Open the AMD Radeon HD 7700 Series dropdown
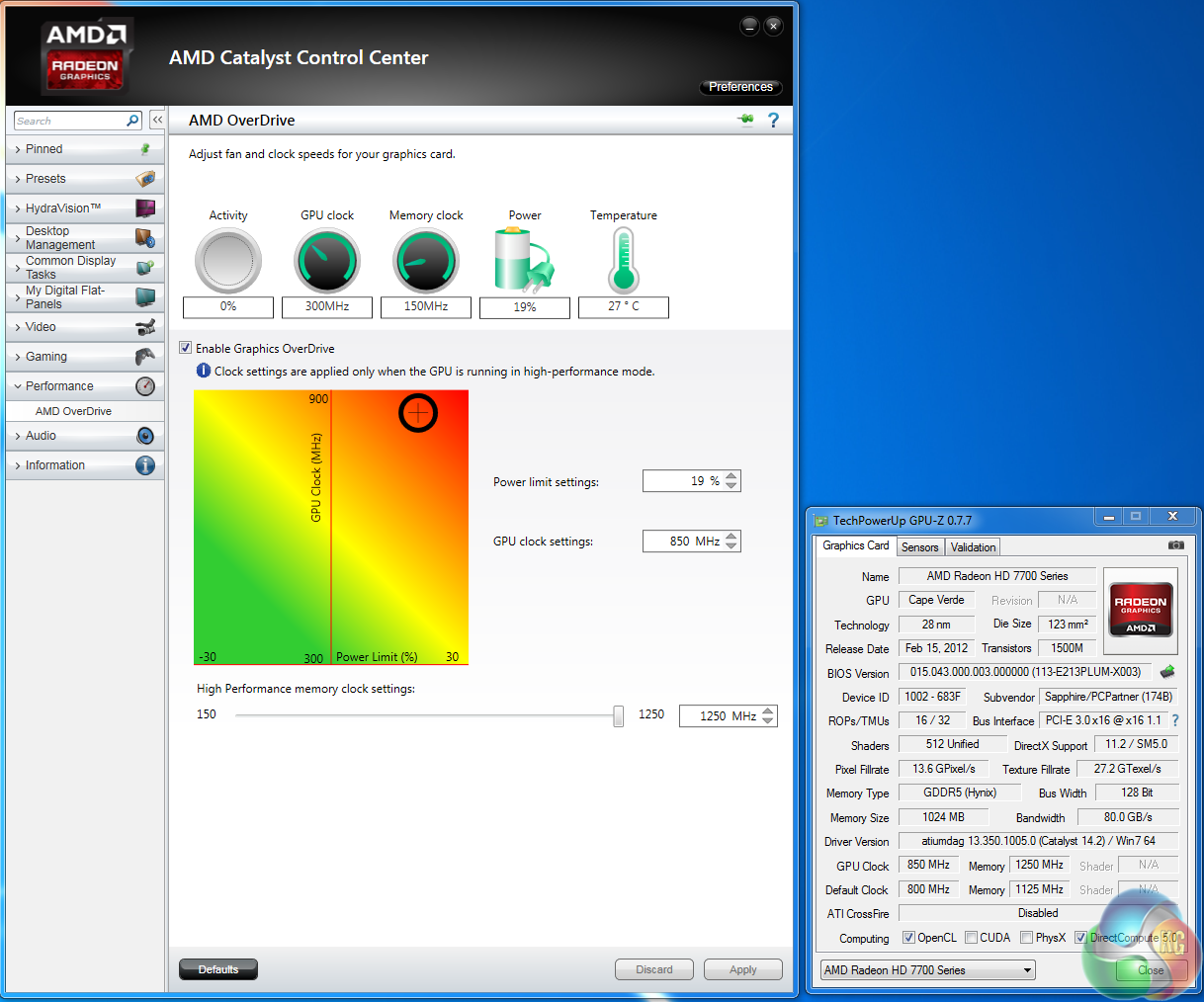The height and width of the screenshot is (1002, 1204). (927, 970)
